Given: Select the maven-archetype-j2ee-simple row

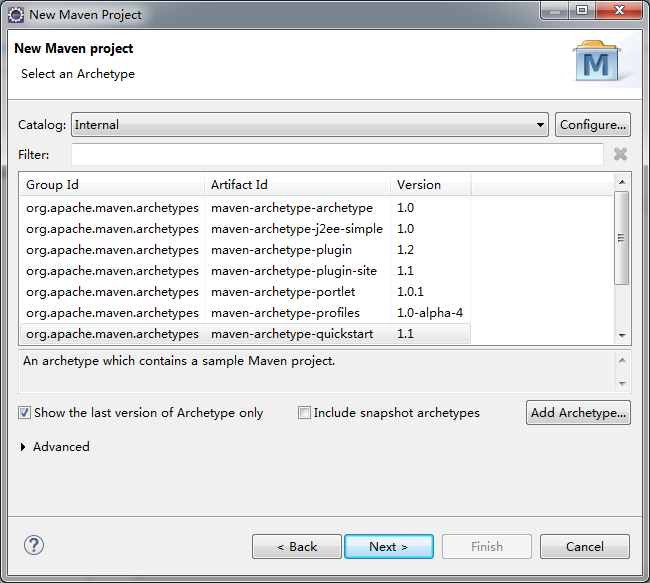Looking at the screenshot, I should point(245,229).
